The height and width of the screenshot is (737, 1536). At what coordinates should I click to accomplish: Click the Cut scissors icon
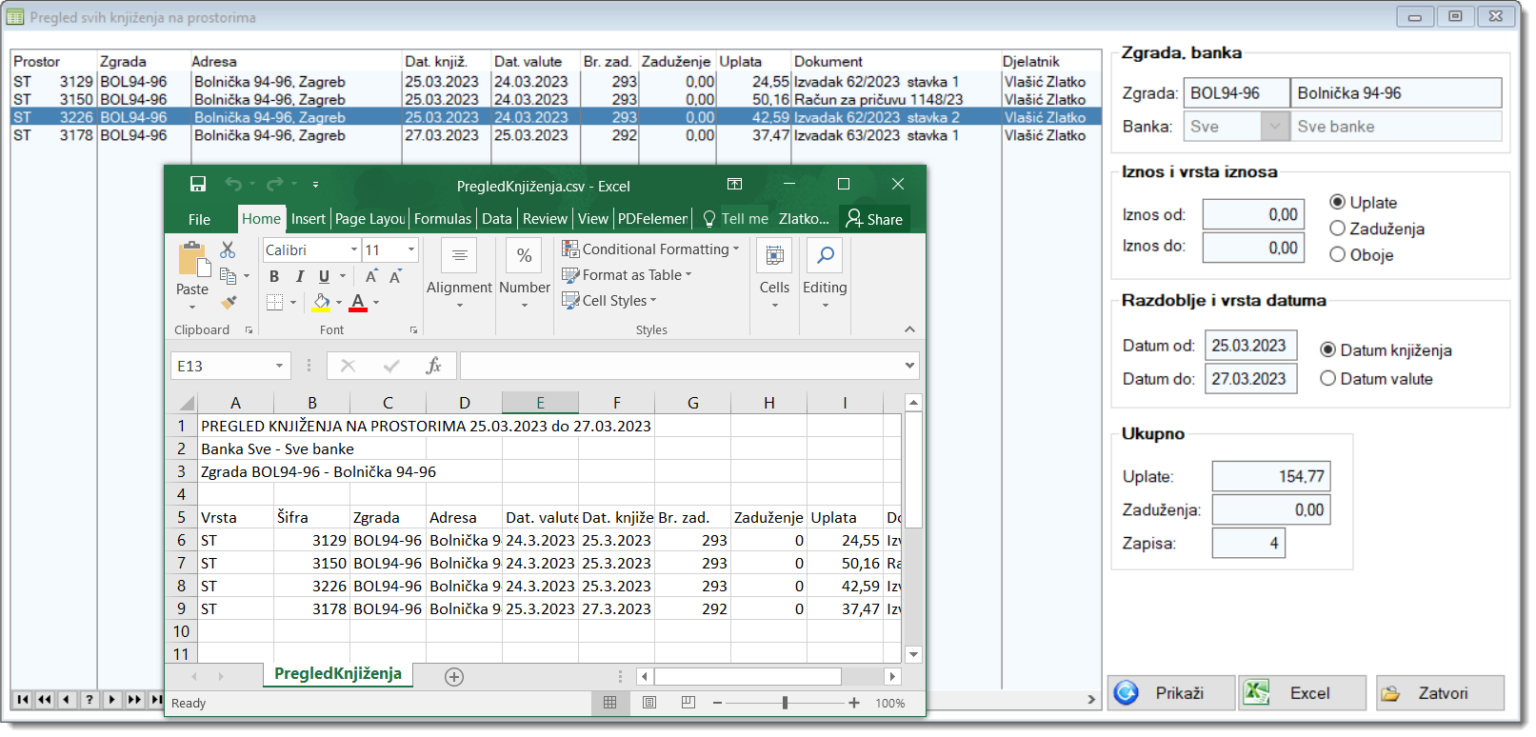point(228,250)
